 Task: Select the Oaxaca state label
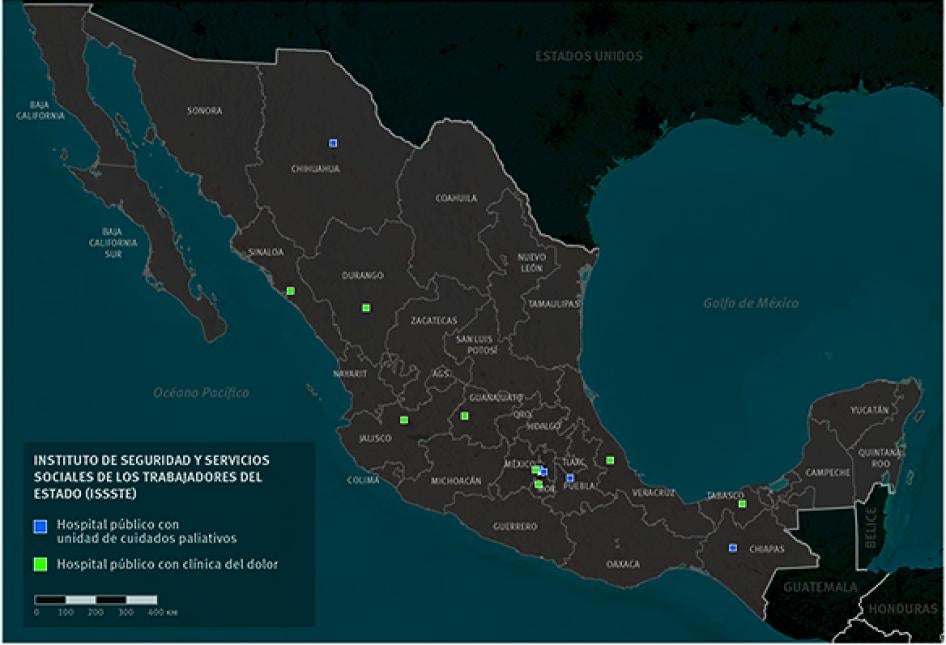[x=623, y=564]
